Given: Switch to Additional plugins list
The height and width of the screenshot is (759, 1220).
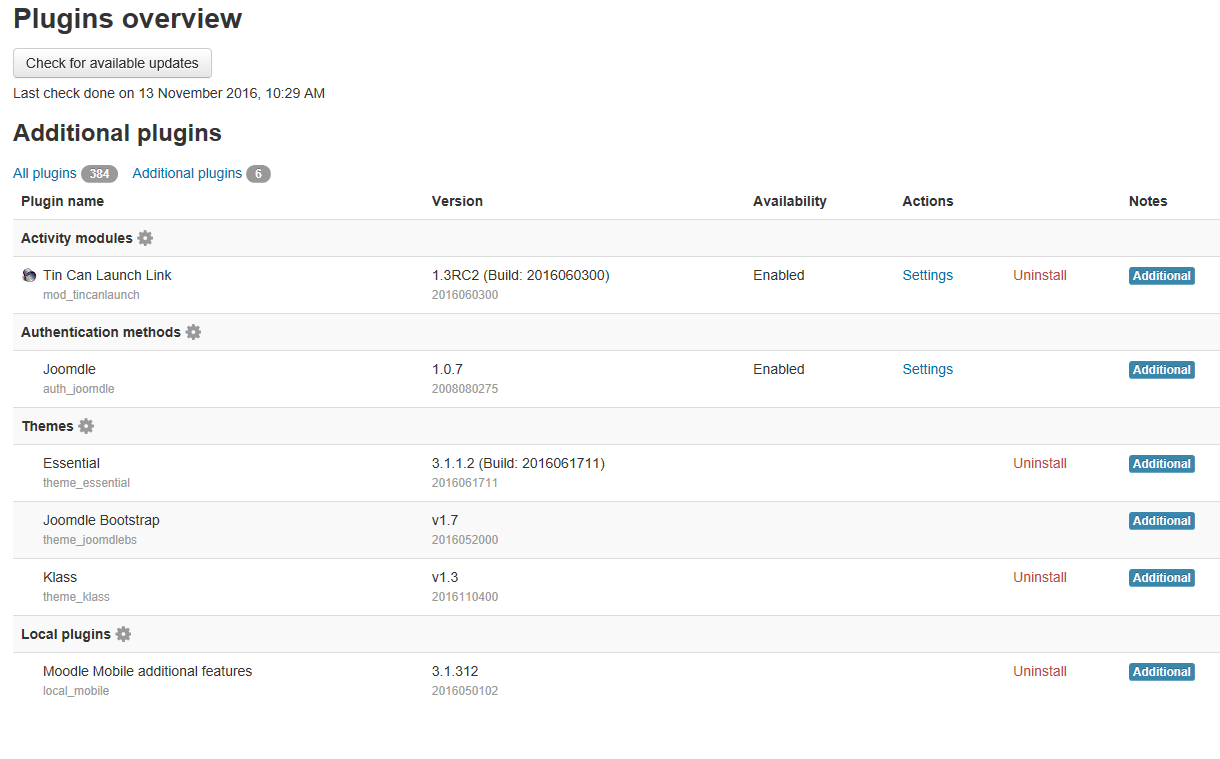Looking at the screenshot, I should (187, 174).
